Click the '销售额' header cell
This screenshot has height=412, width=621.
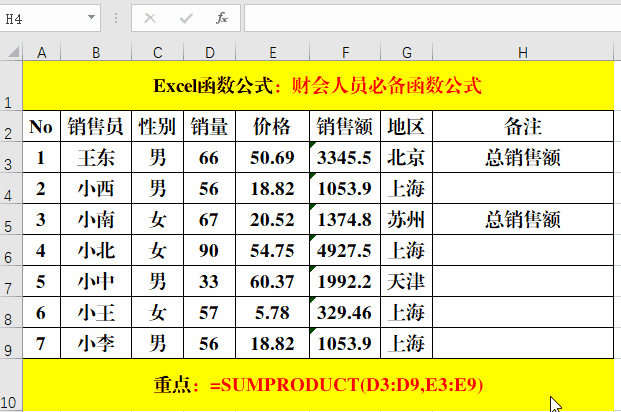[x=345, y=126]
